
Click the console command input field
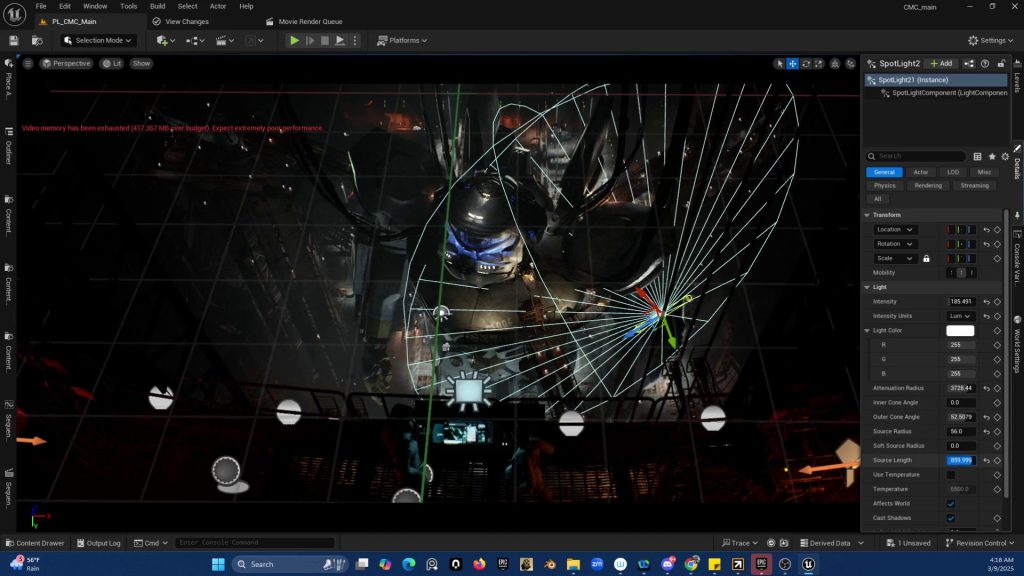click(x=255, y=543)
